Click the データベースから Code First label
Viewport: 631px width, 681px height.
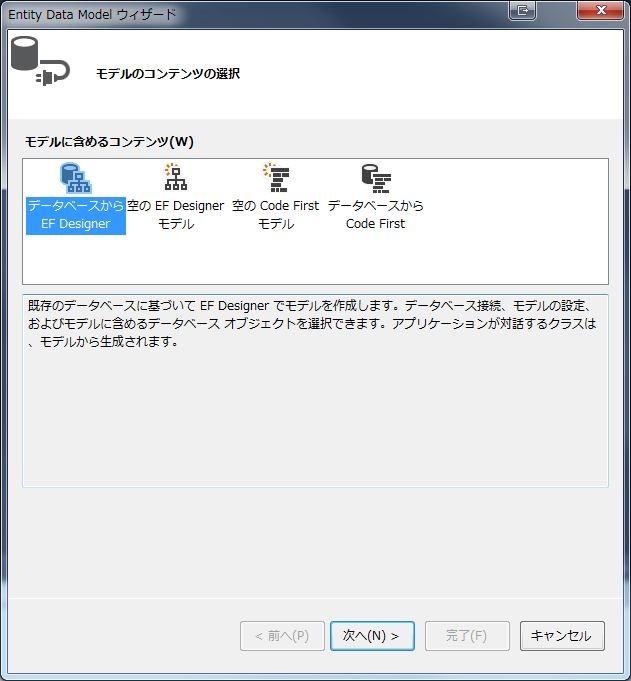pyautogui.click(x=376, y=215)
